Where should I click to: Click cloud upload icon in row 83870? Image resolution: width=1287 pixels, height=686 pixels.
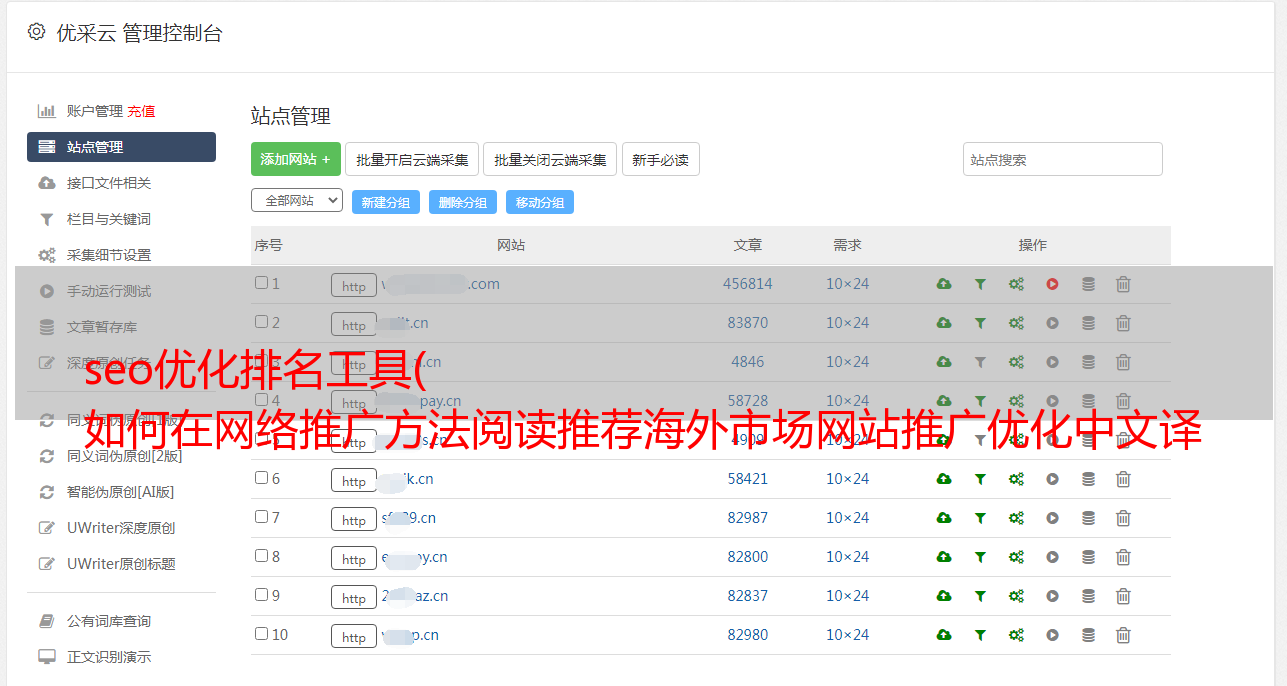(x=943, y=323)
